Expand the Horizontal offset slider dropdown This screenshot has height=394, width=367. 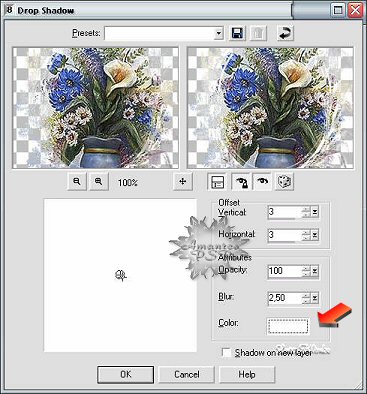click(315, 235)
